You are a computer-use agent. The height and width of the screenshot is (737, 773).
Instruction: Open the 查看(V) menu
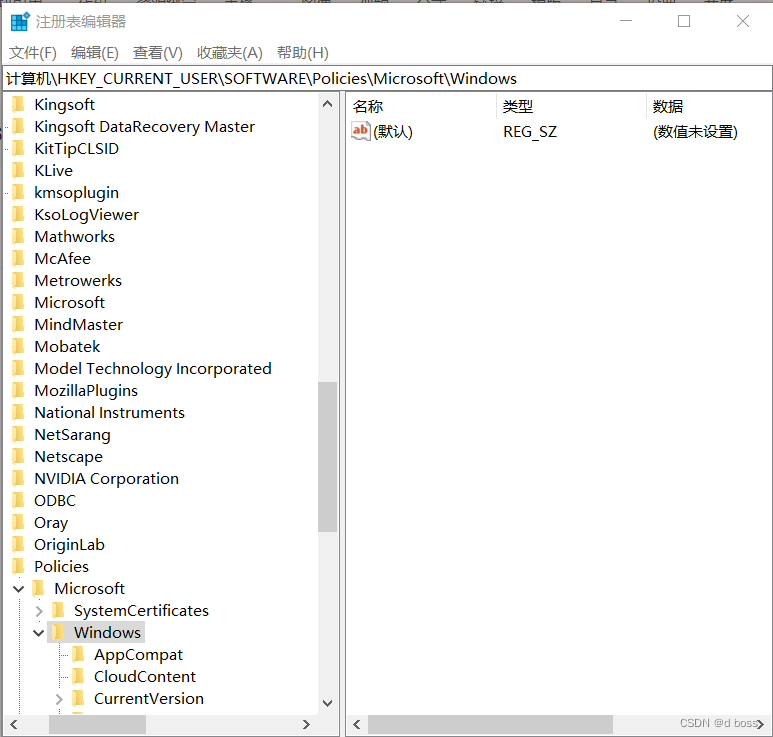(158, 53)
